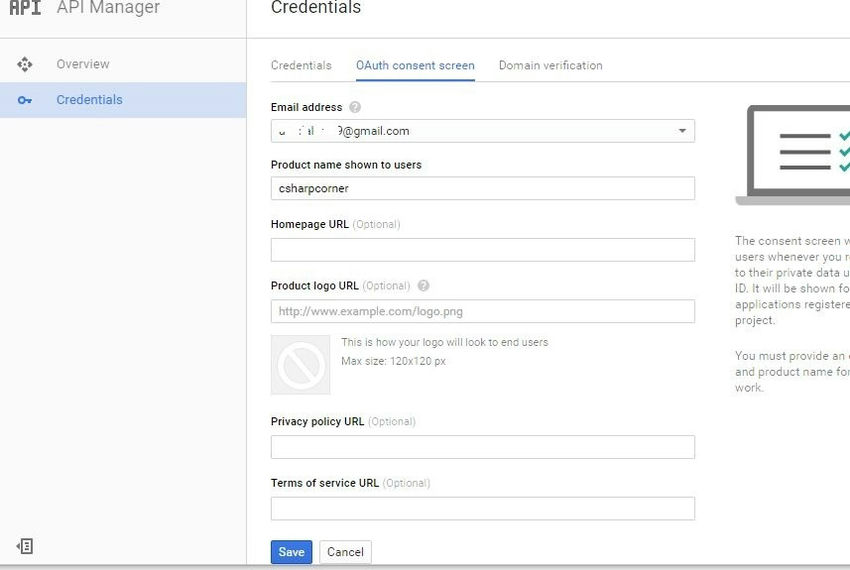Open the gmail.com email address combo box
Image resolution: width=850 pixels, height=570 pixels.
[x=470, y=131]
